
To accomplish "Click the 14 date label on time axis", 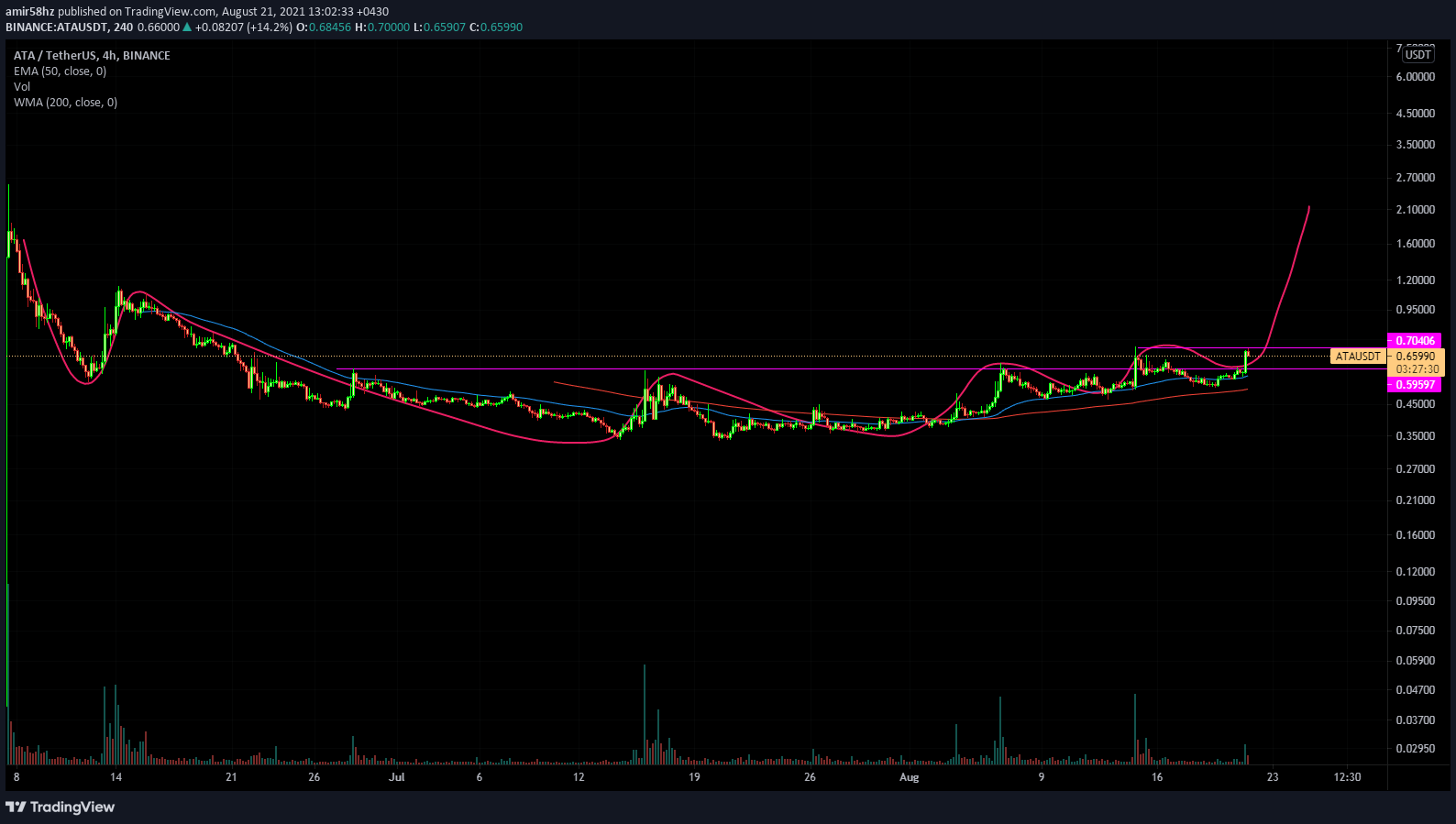I will pos(116,777).
